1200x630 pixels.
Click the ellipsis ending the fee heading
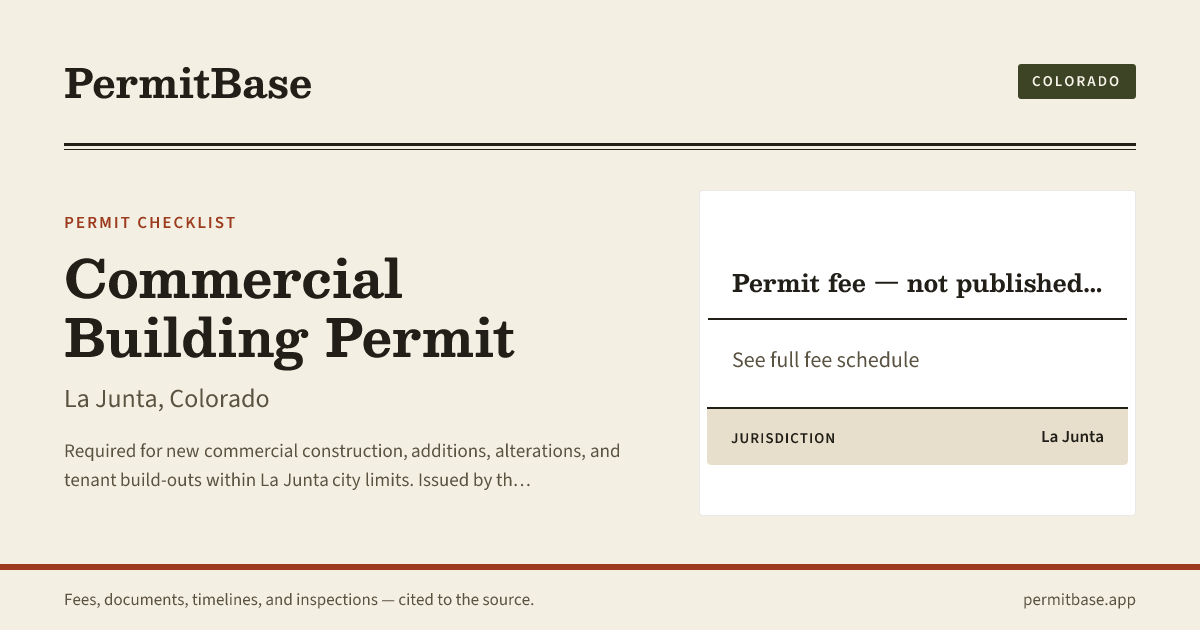click(x=1092, y=285)
